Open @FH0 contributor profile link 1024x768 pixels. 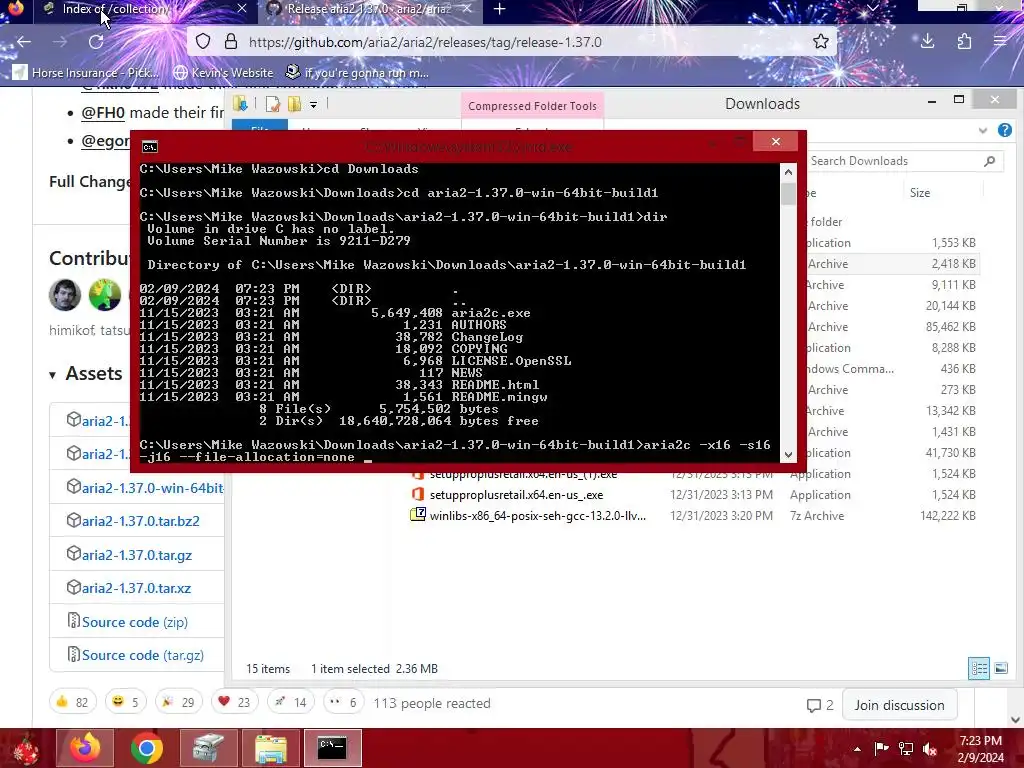pyautogui.click(x=103, y=112)
